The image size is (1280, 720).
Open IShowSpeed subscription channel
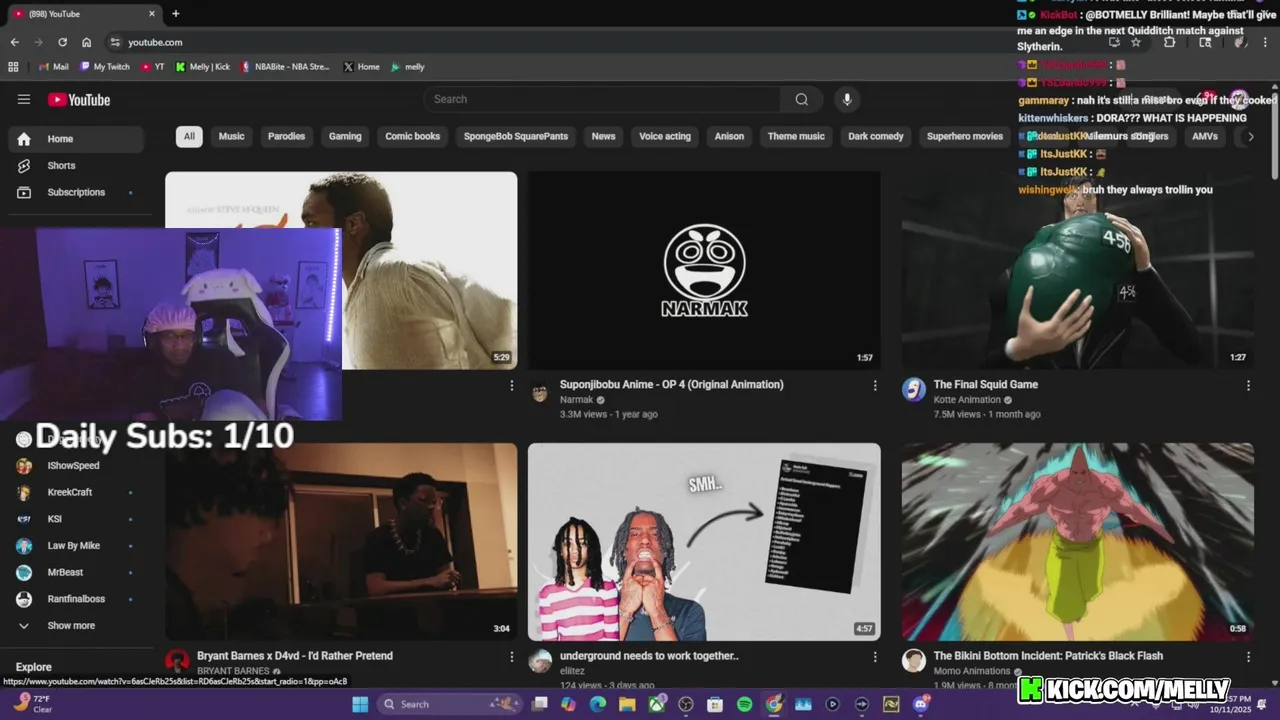78,466
